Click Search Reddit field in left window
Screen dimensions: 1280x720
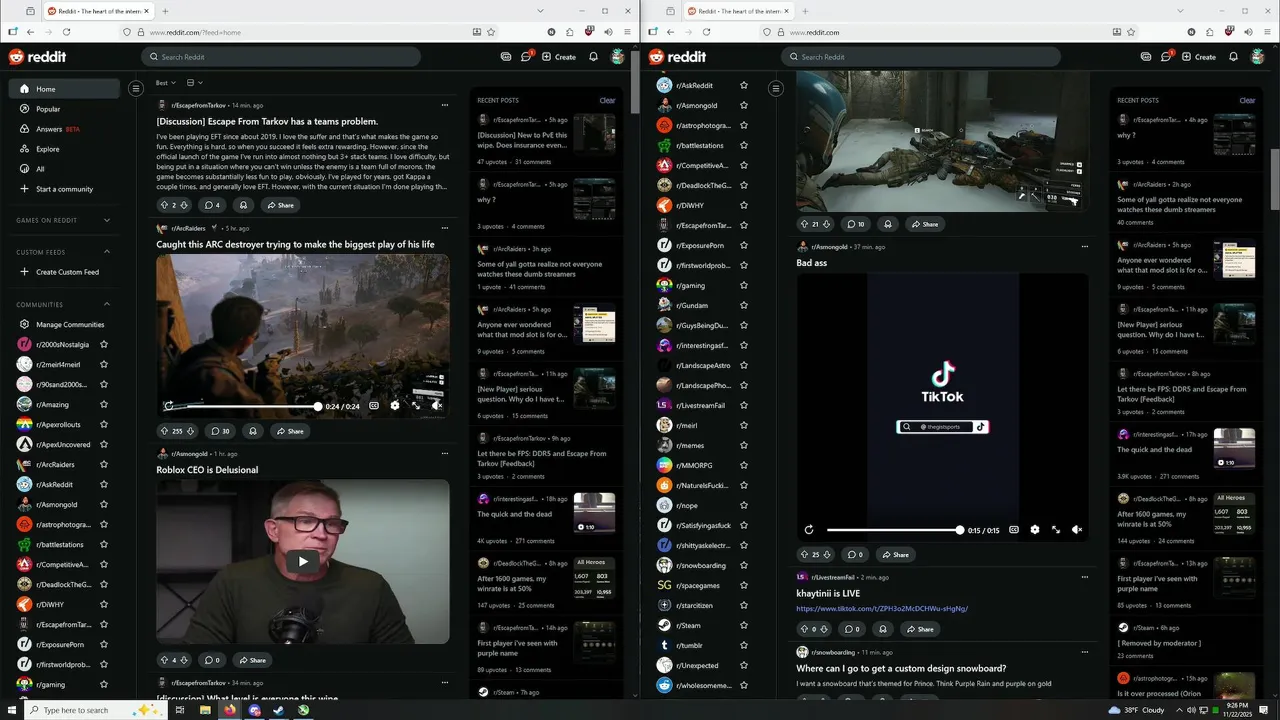click(x=280, y=57)
